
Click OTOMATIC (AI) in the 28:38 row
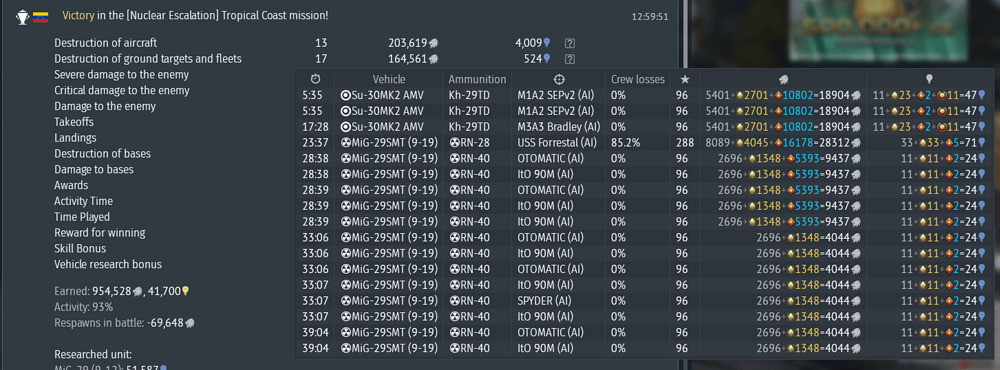[x=550, y=158]
